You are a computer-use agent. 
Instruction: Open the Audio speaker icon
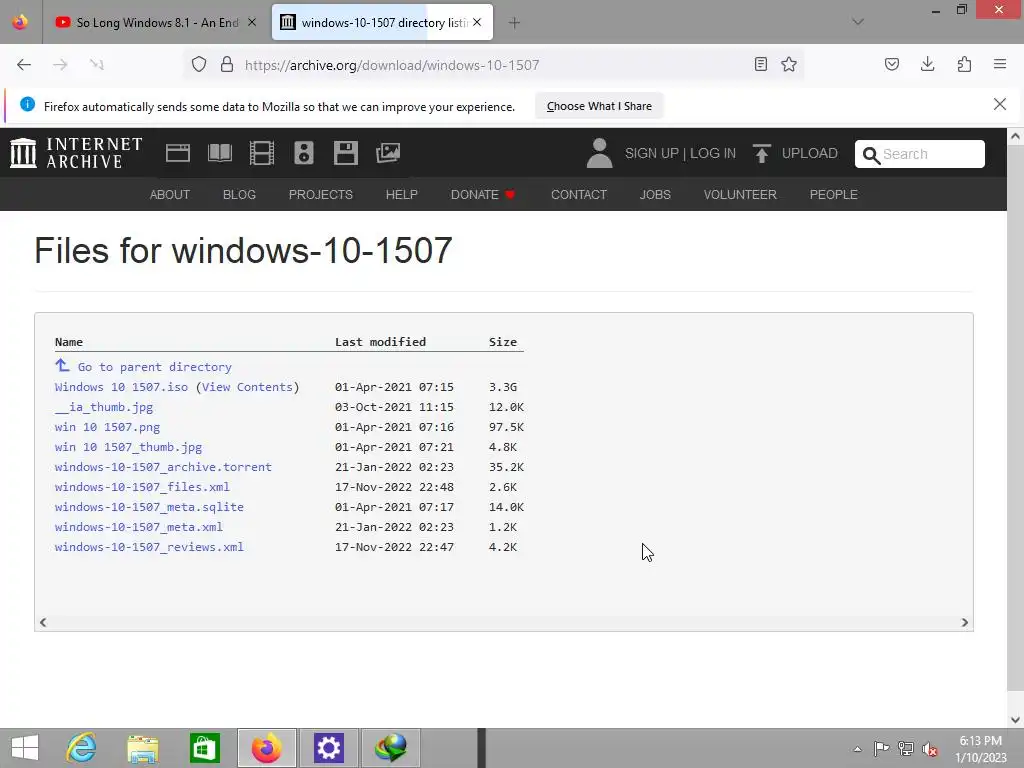[x=304, y=153]
